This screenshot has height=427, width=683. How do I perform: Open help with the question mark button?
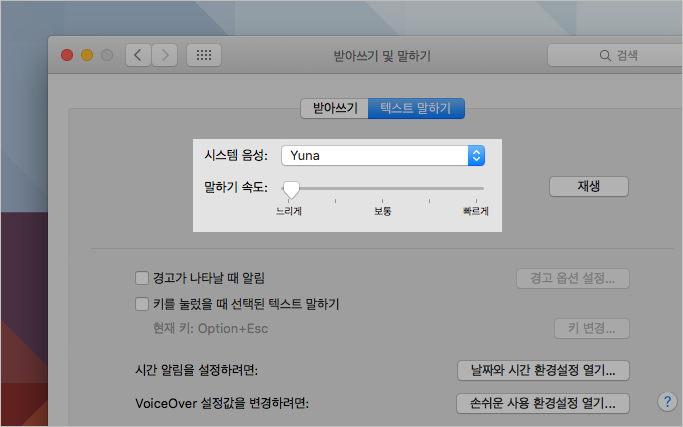pyautogui.click(x=667, y=402)
